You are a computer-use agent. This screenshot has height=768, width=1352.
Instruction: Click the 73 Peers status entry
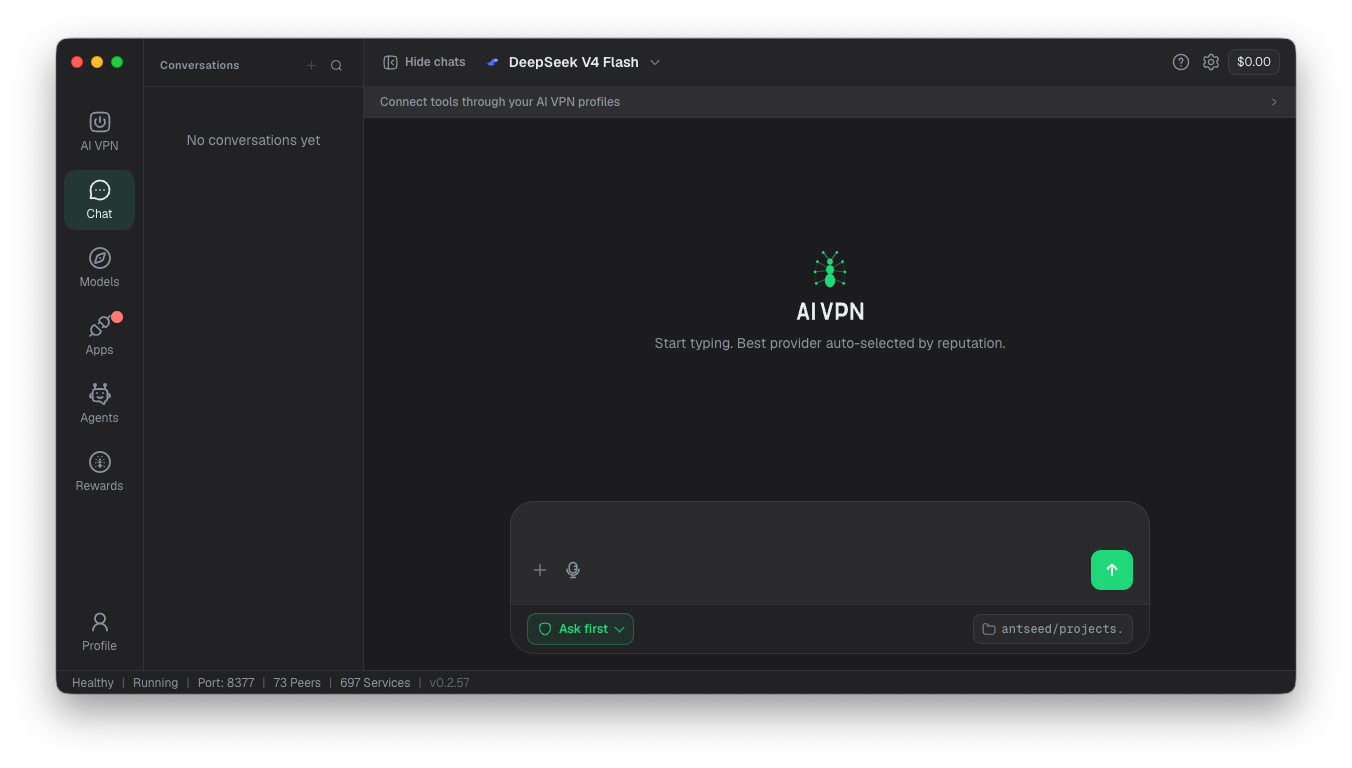pyautogui.click(x=297, y=683)
